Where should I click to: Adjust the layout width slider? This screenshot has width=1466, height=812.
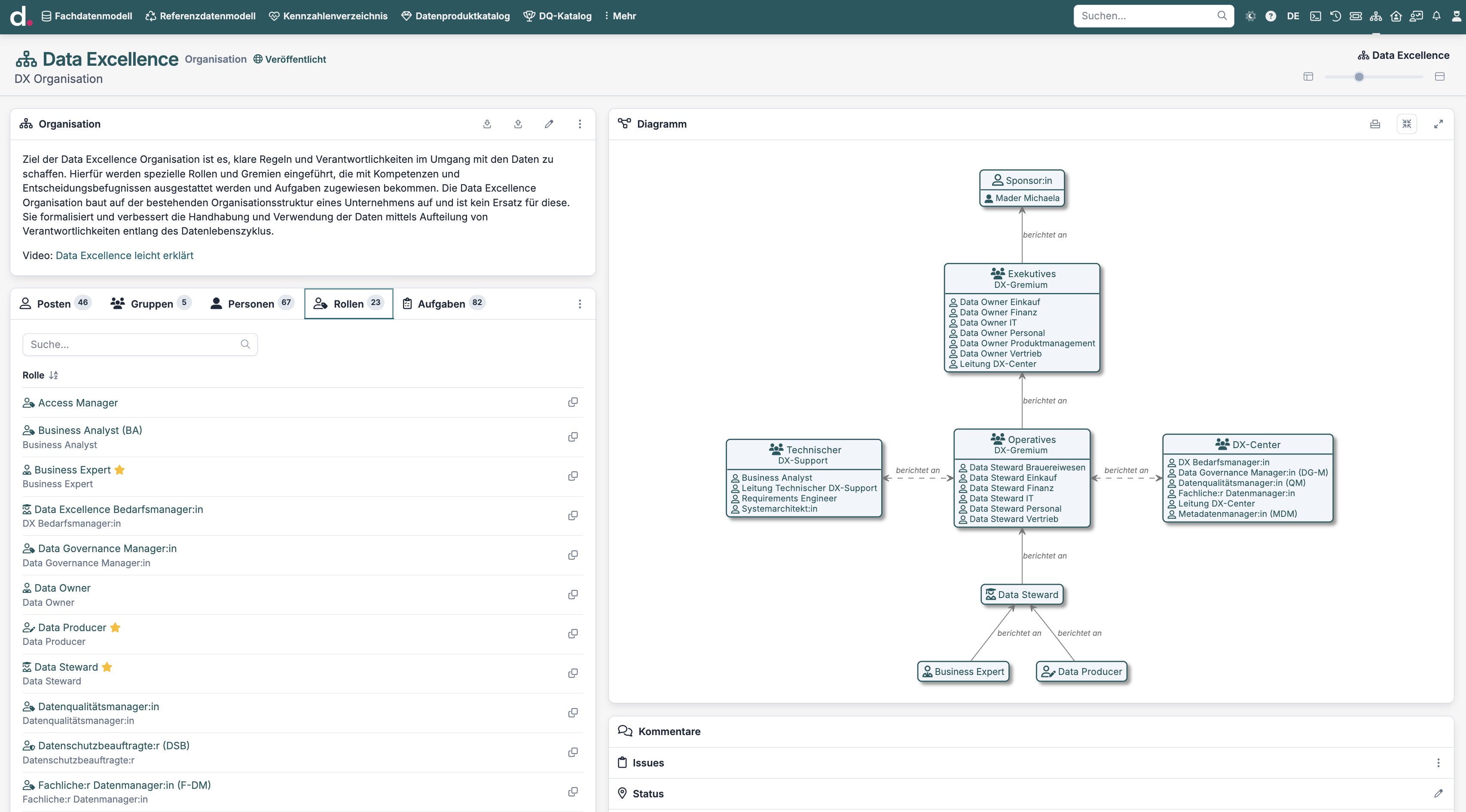(1359, 77)
